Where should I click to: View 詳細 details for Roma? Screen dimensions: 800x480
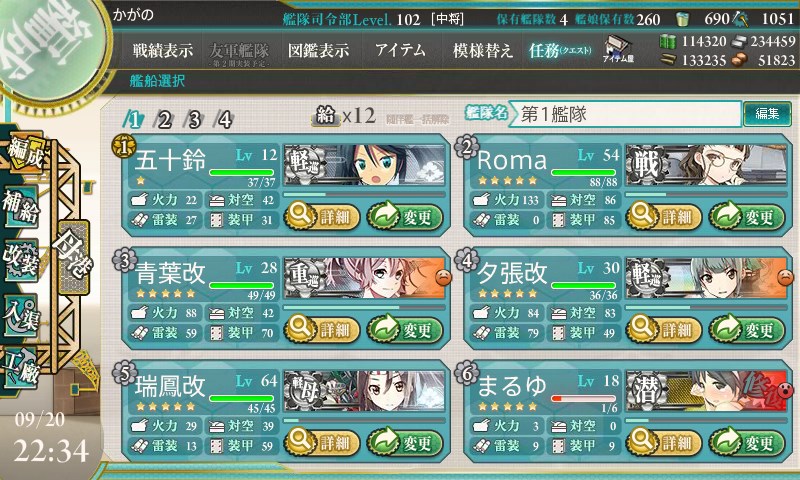(664, 217)
